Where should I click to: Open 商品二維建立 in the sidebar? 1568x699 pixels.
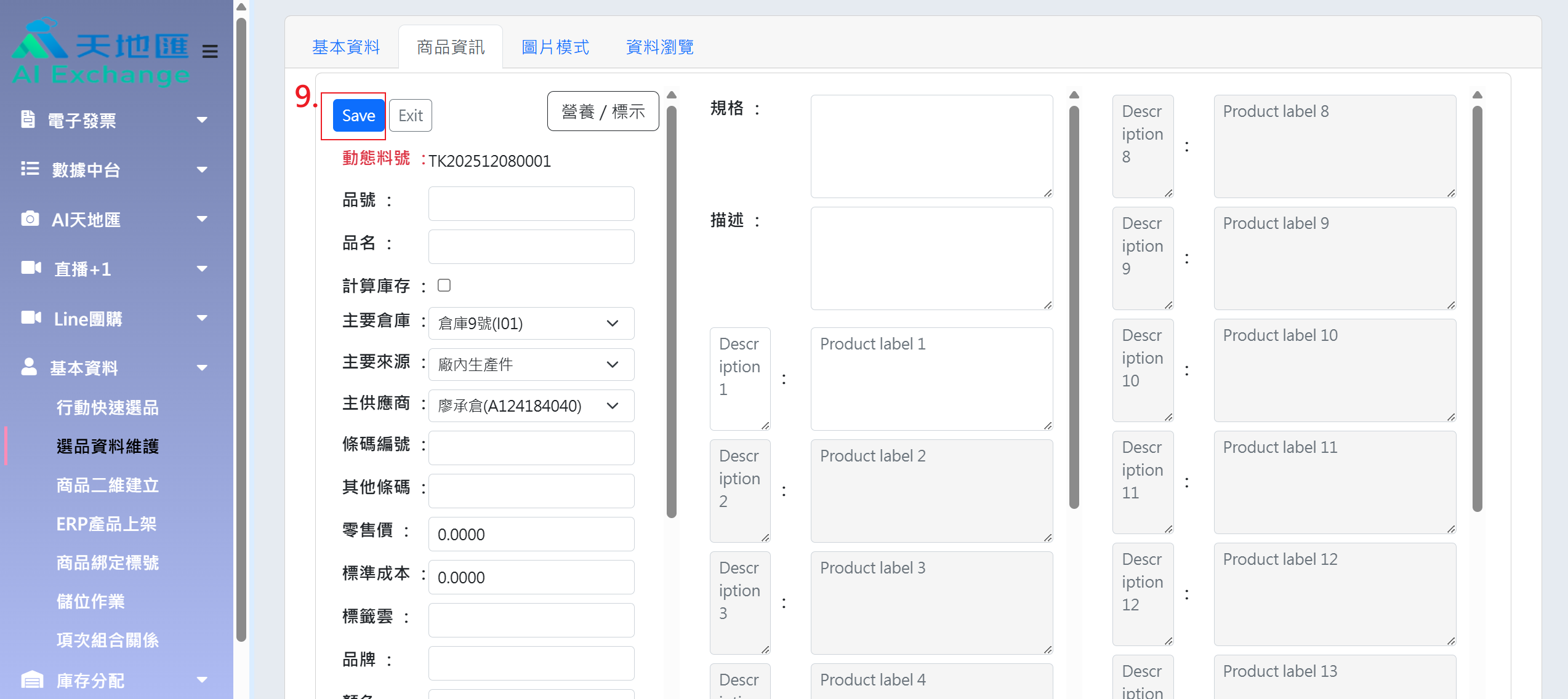tap(108, 485)
